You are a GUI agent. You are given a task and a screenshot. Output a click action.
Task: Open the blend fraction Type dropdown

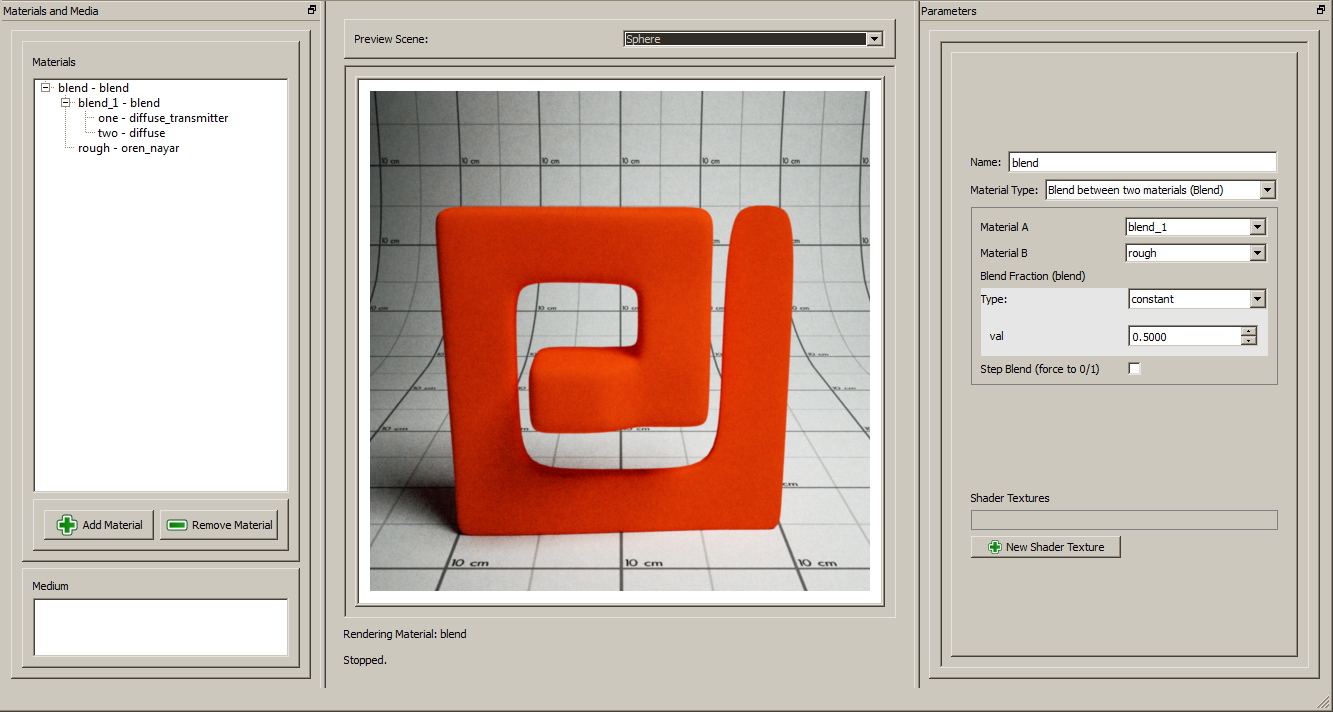pyautogui.click(x=1257, y=299)
